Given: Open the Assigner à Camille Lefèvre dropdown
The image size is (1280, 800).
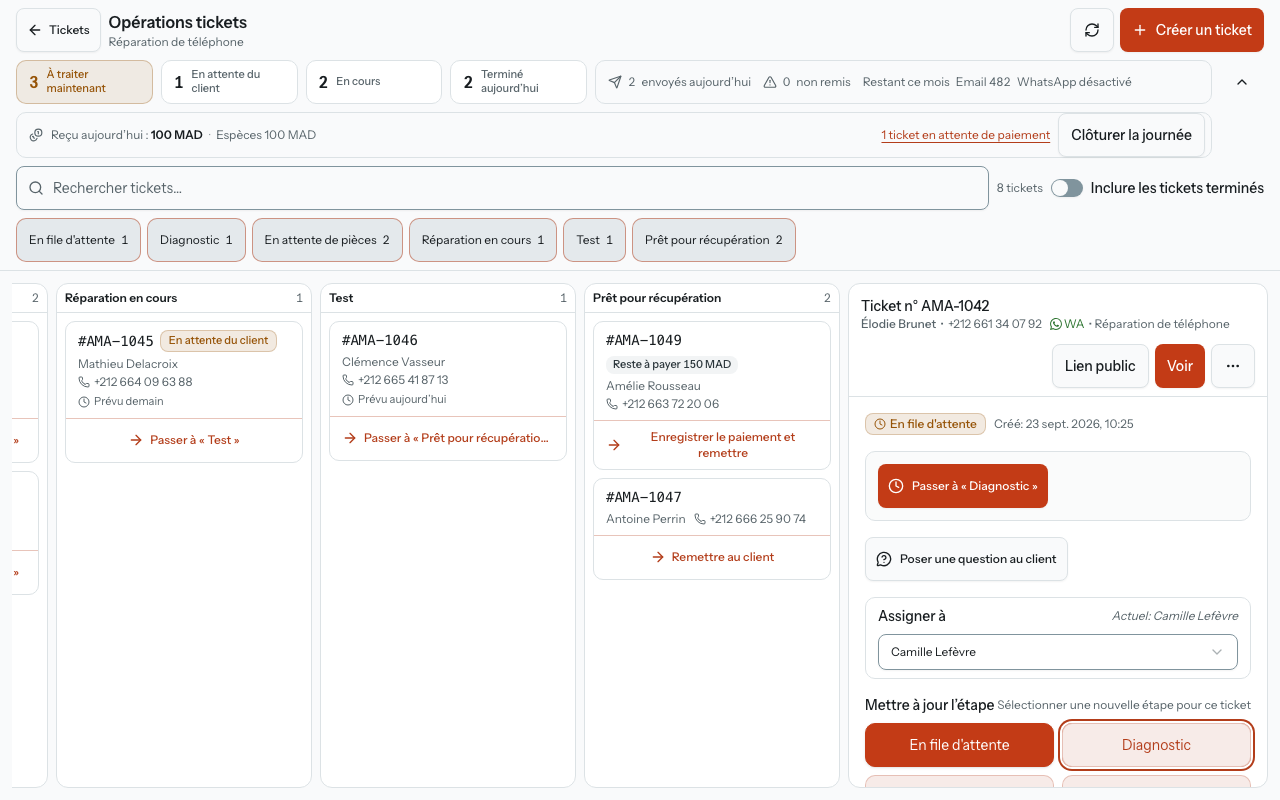Looking at the screenshot, I should coord(1058,652).
